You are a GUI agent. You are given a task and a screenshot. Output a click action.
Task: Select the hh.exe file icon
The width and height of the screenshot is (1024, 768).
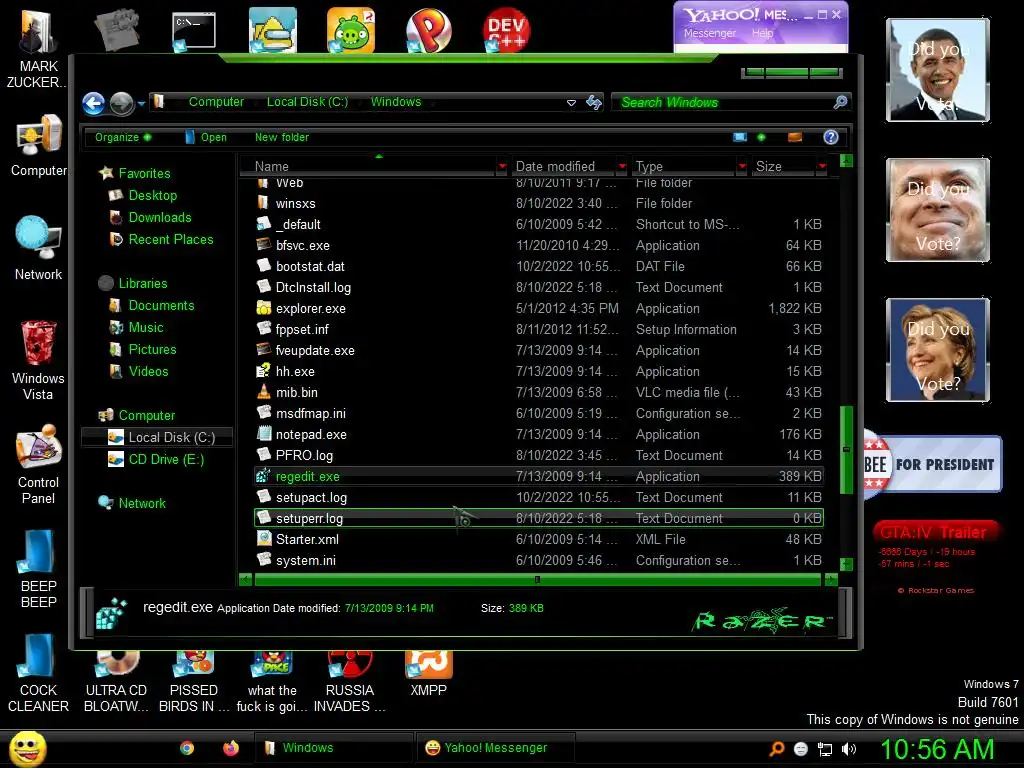pyautogui.click(x=263, y=371)
